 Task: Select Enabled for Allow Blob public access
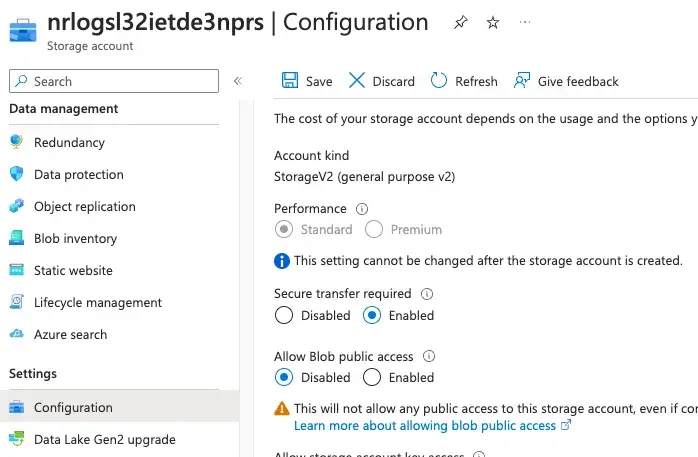pos(372,378)
